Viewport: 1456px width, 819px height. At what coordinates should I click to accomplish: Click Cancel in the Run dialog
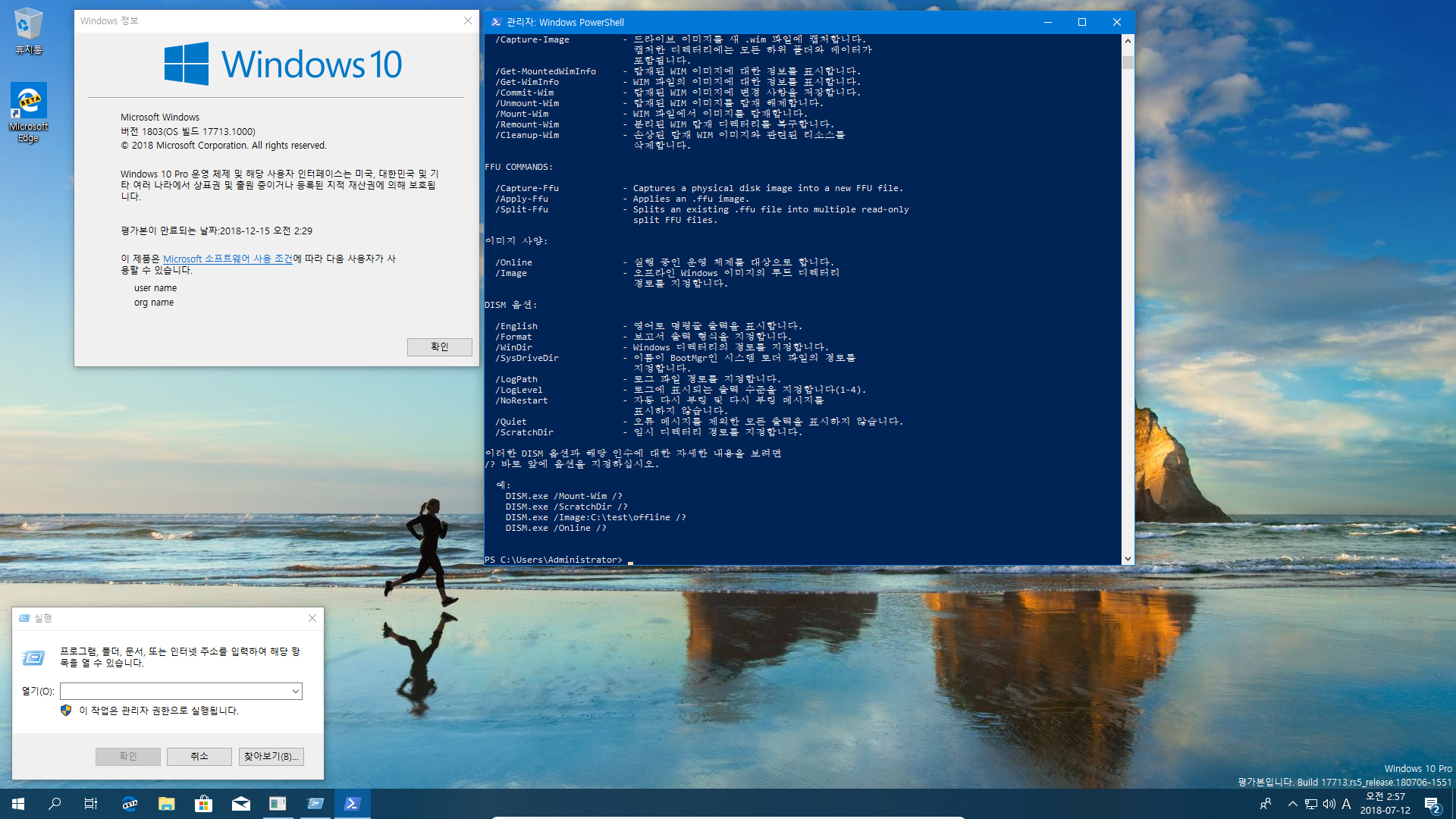coord(199,756)
